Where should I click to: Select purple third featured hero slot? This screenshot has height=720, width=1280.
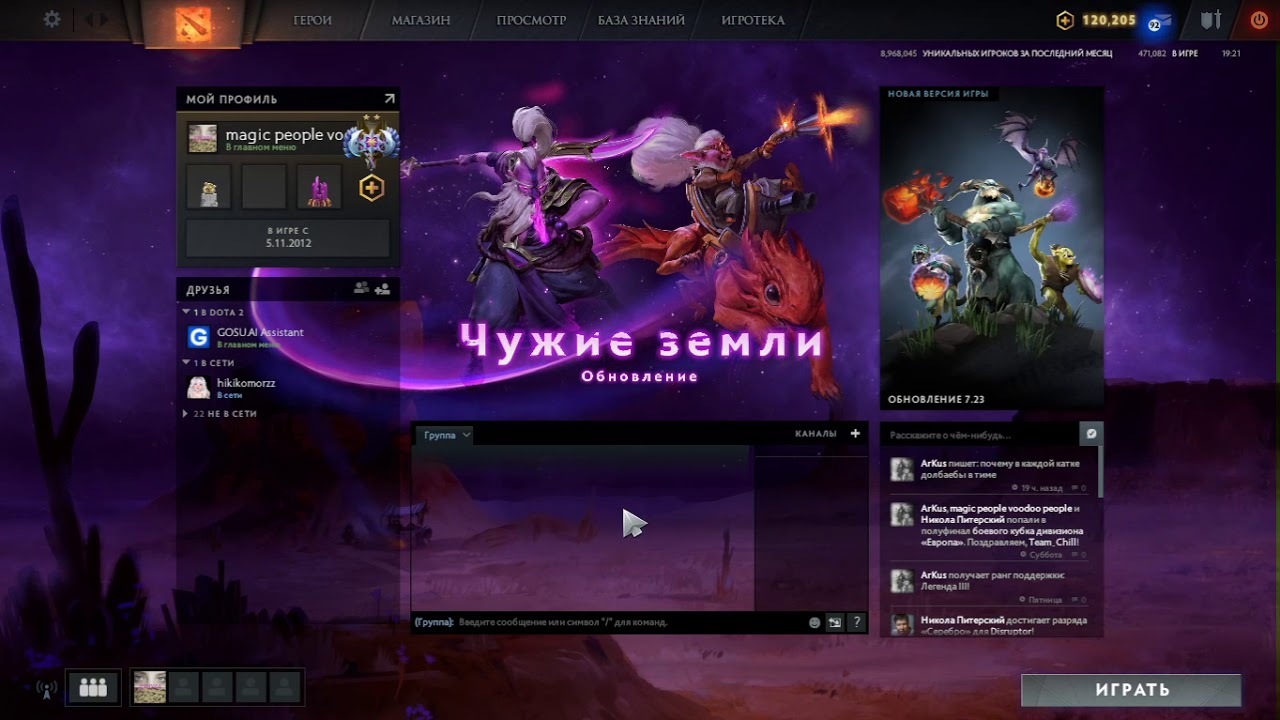tap(319, 187)
